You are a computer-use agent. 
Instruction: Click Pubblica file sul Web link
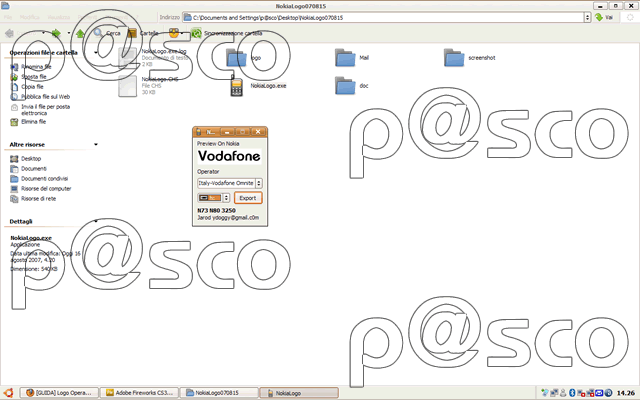[x=40, y=97]
